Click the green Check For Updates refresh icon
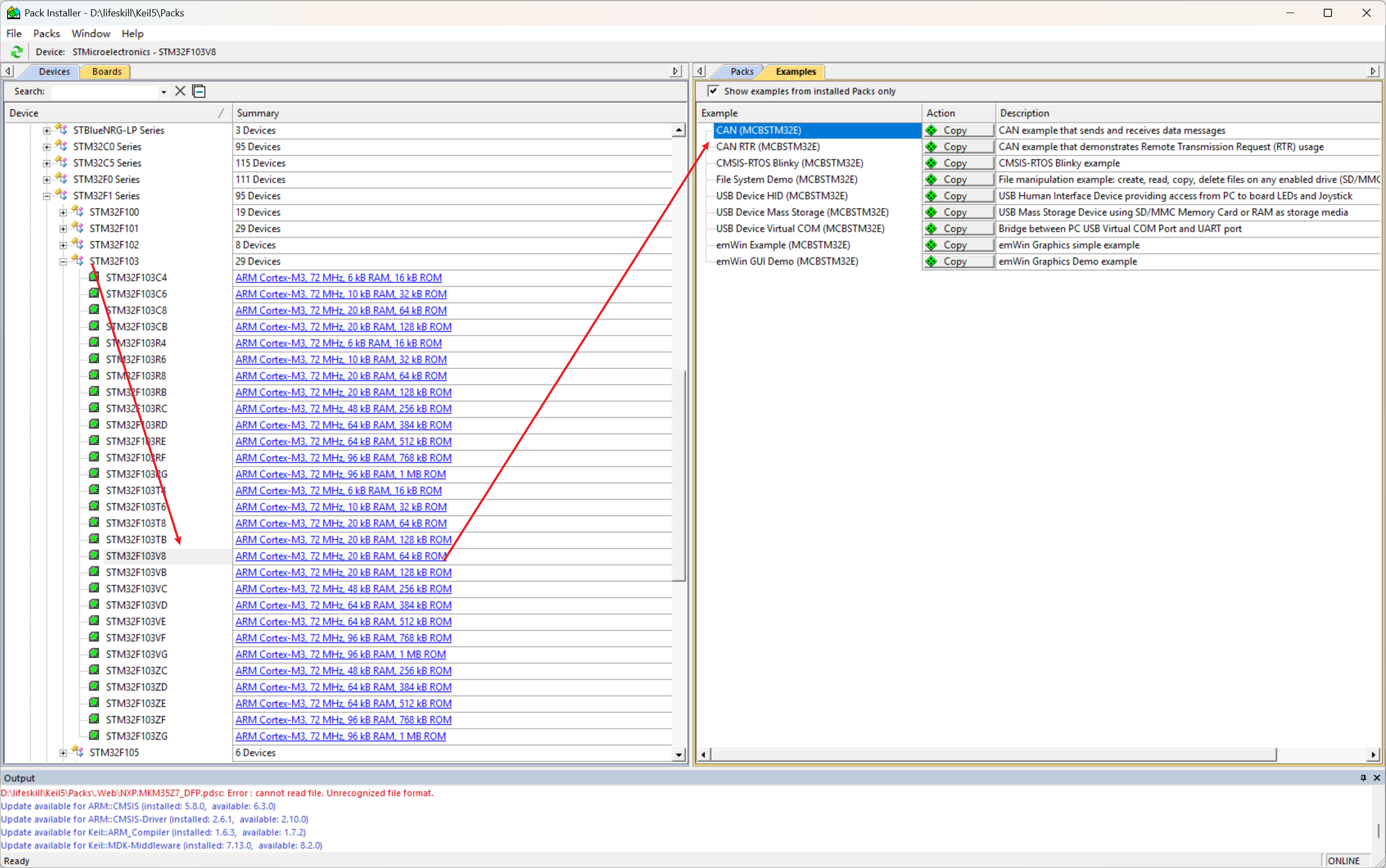Image resolution: width=1386 pixels, height=868 pixels. [16, 52]
